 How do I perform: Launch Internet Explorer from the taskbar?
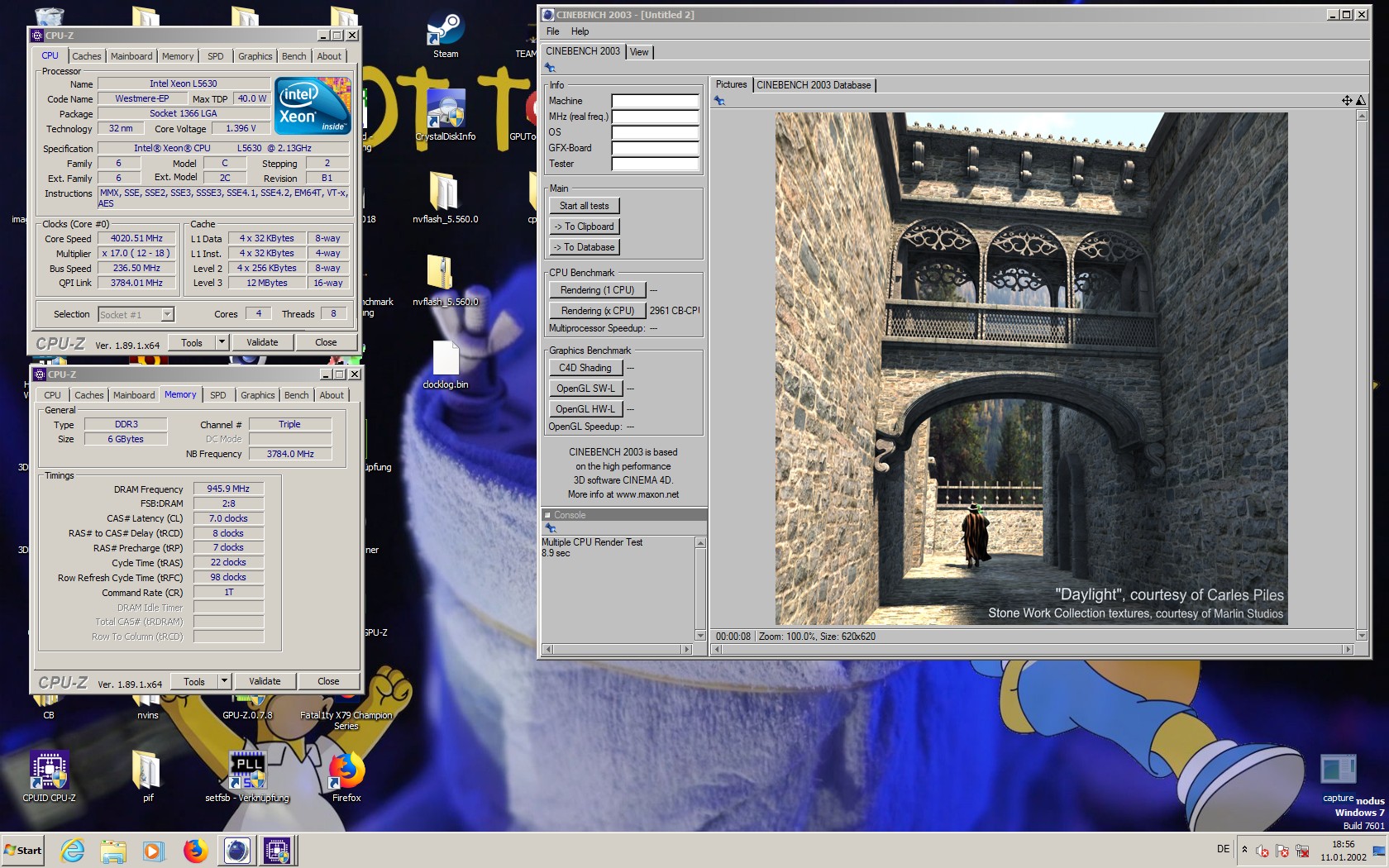click(73, 850)
